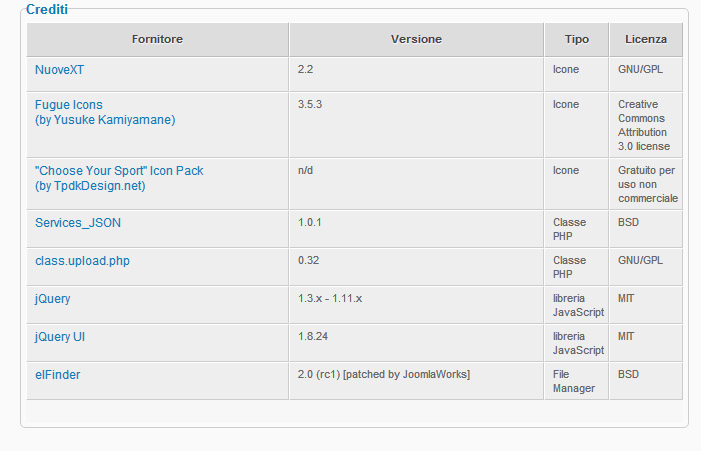Open the NuoveXT link
The width and height of the screenshot is (701, 451).
tap(59, 70)
